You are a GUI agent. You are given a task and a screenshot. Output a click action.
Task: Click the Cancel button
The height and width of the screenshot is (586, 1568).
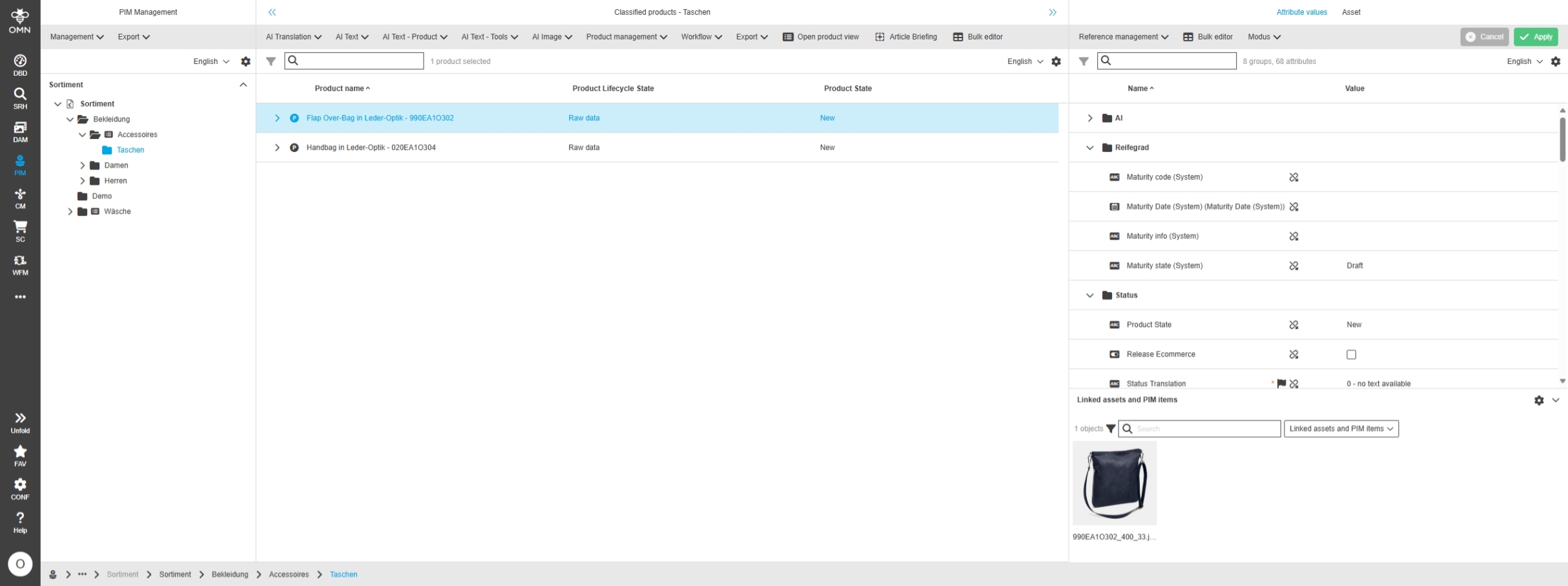[x=1484, y=37]
